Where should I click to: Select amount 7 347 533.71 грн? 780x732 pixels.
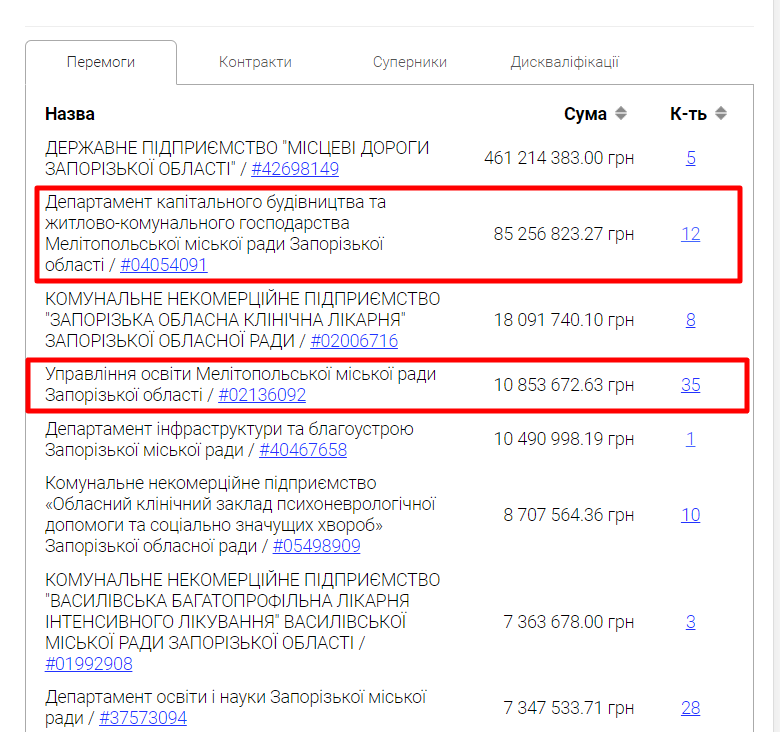click(x=569, y=708)
